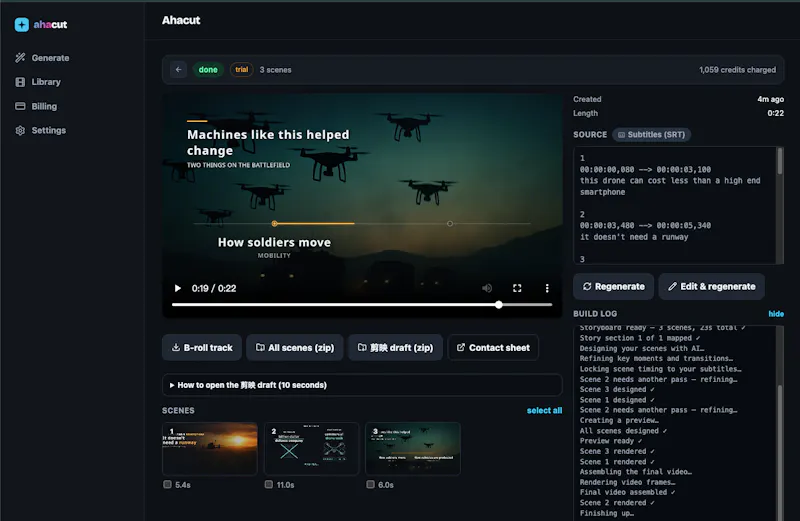
Task: Check the 6.0s scene checkbox
Action: (370, 484)
